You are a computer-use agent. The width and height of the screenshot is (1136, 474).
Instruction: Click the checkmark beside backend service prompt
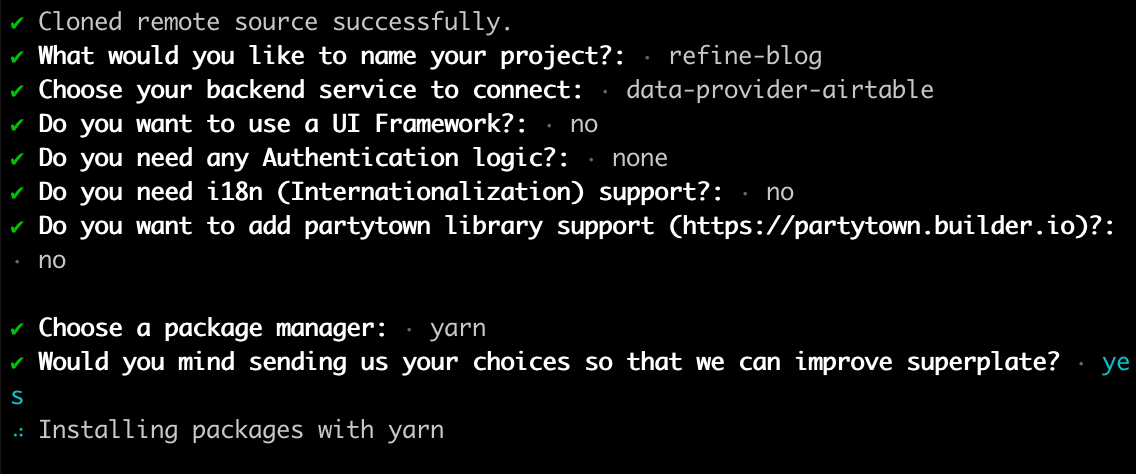tap(18, 91)
